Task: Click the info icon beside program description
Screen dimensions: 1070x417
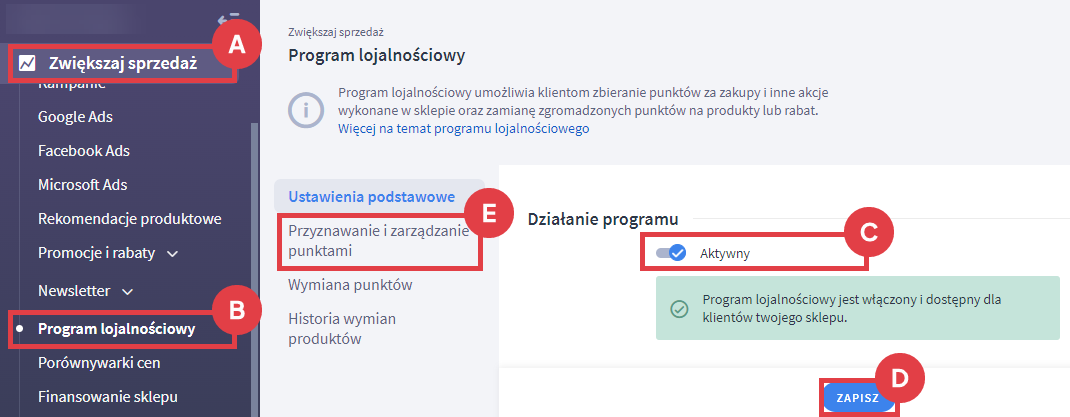Action: [306, 110]
